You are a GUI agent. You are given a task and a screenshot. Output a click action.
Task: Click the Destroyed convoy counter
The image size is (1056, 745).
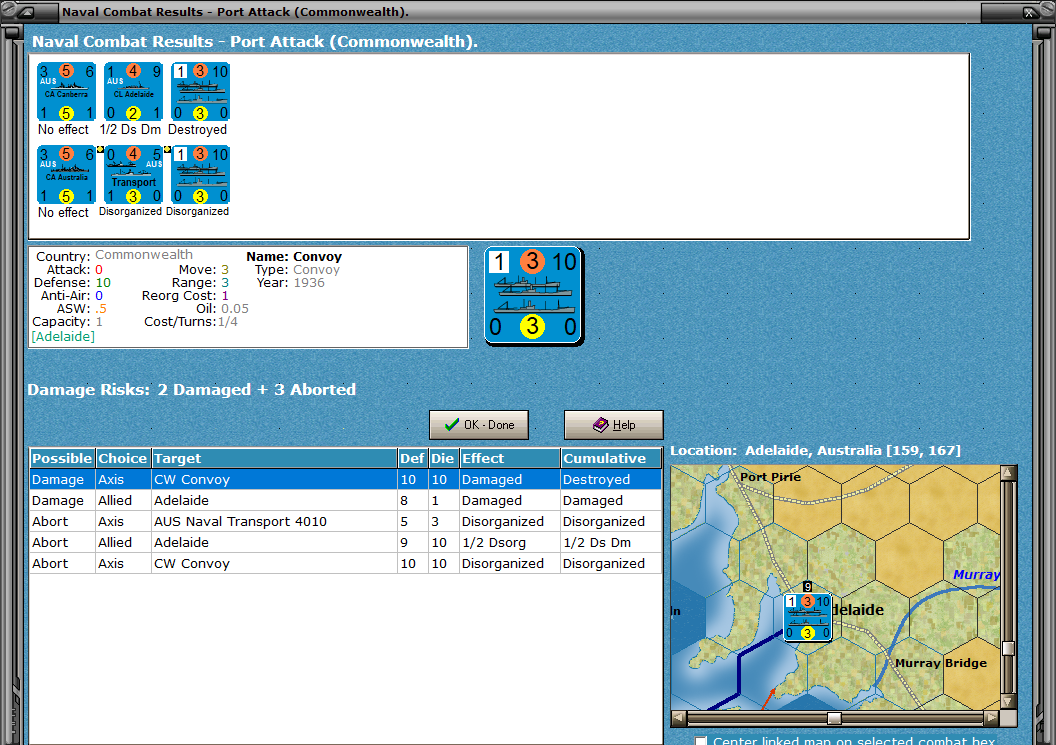click(201, 92)
